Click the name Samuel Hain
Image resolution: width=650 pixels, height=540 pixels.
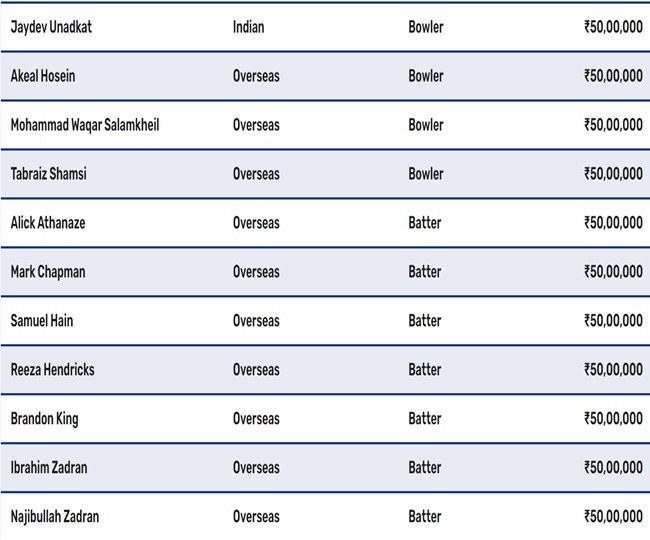click(42, 321)
